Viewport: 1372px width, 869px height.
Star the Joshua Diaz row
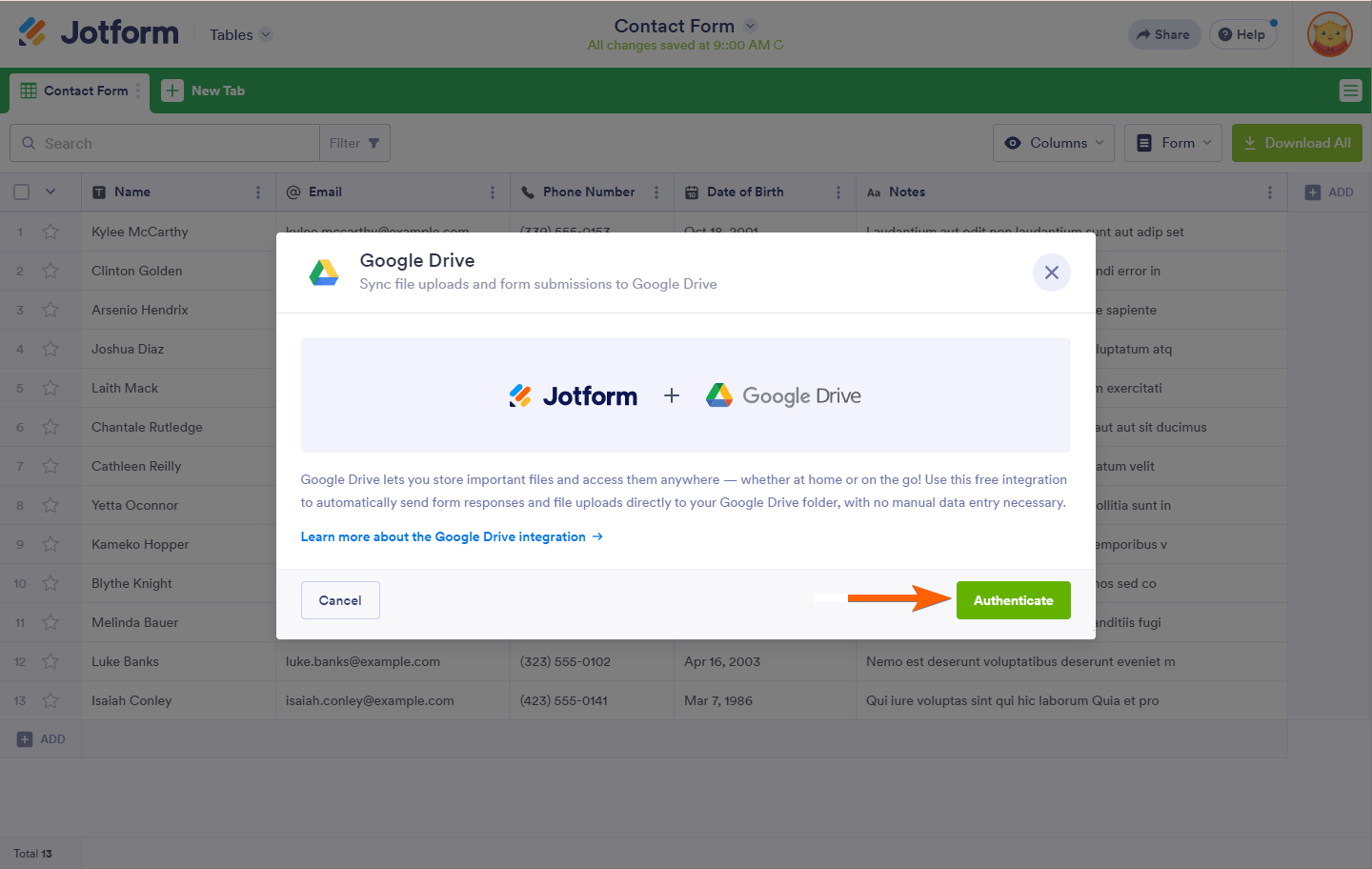pos(50,349)
